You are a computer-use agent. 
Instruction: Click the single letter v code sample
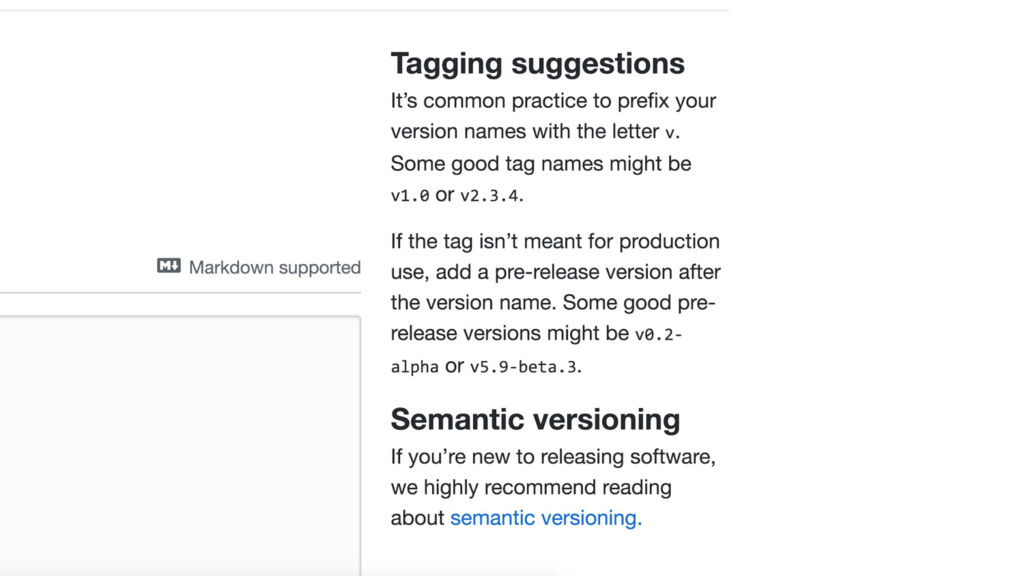[x=670, y=132]
